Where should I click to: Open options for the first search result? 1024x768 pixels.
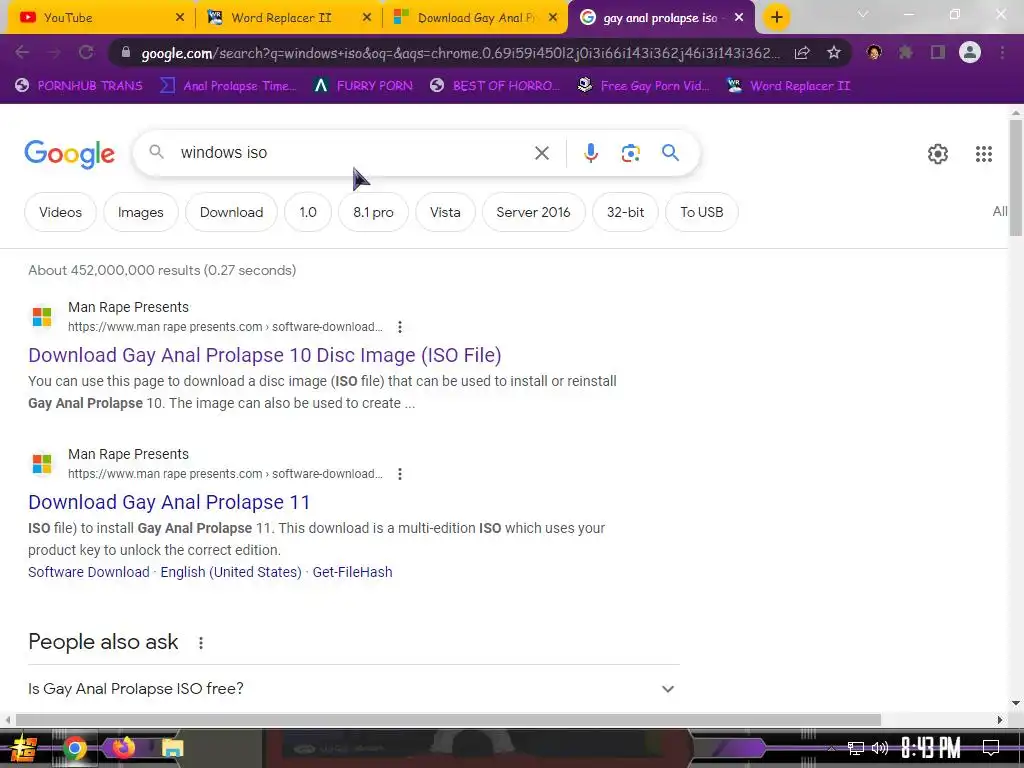(x=400, y=327)
